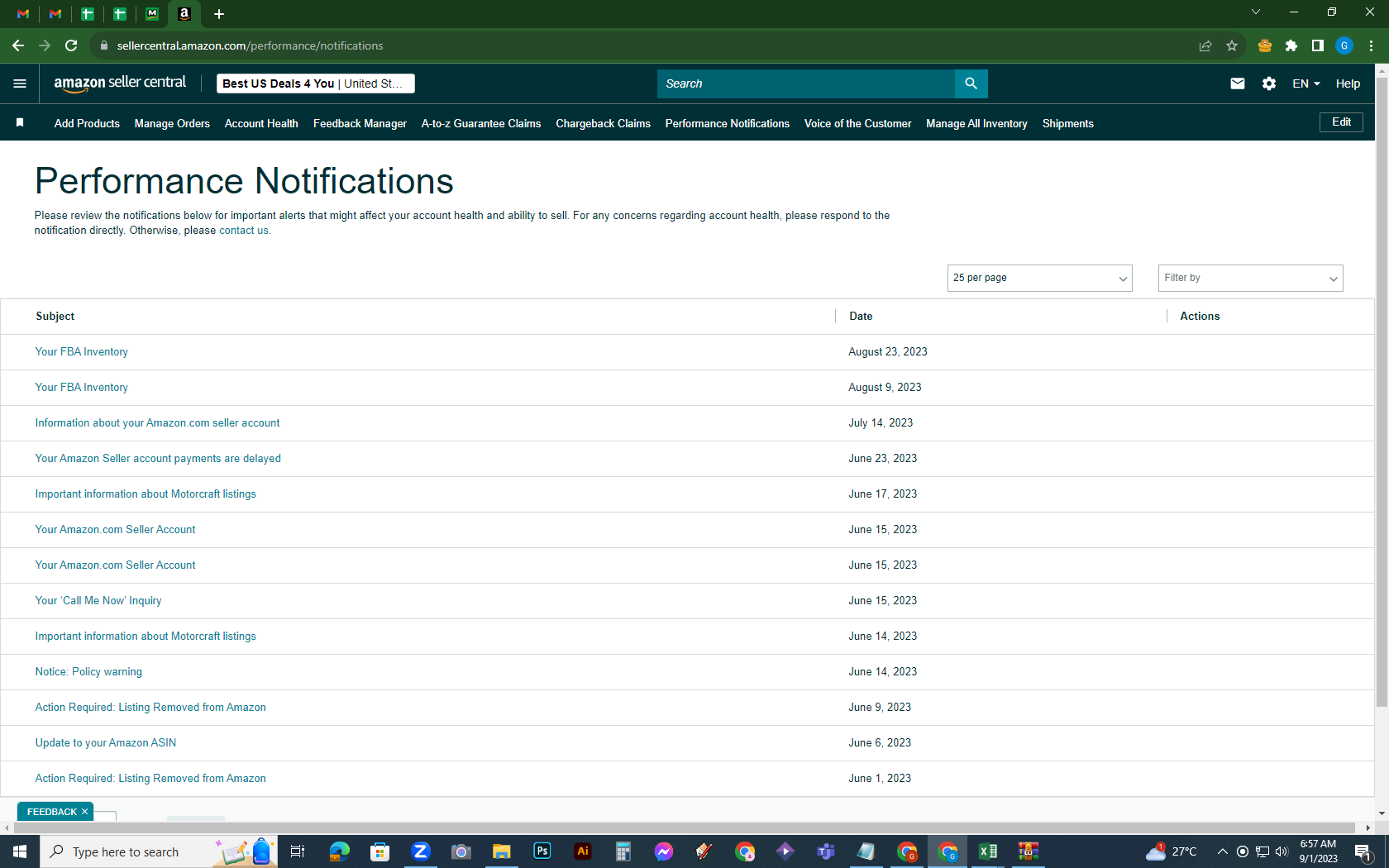Click the horizontal page scrollbar

(683, 827)
